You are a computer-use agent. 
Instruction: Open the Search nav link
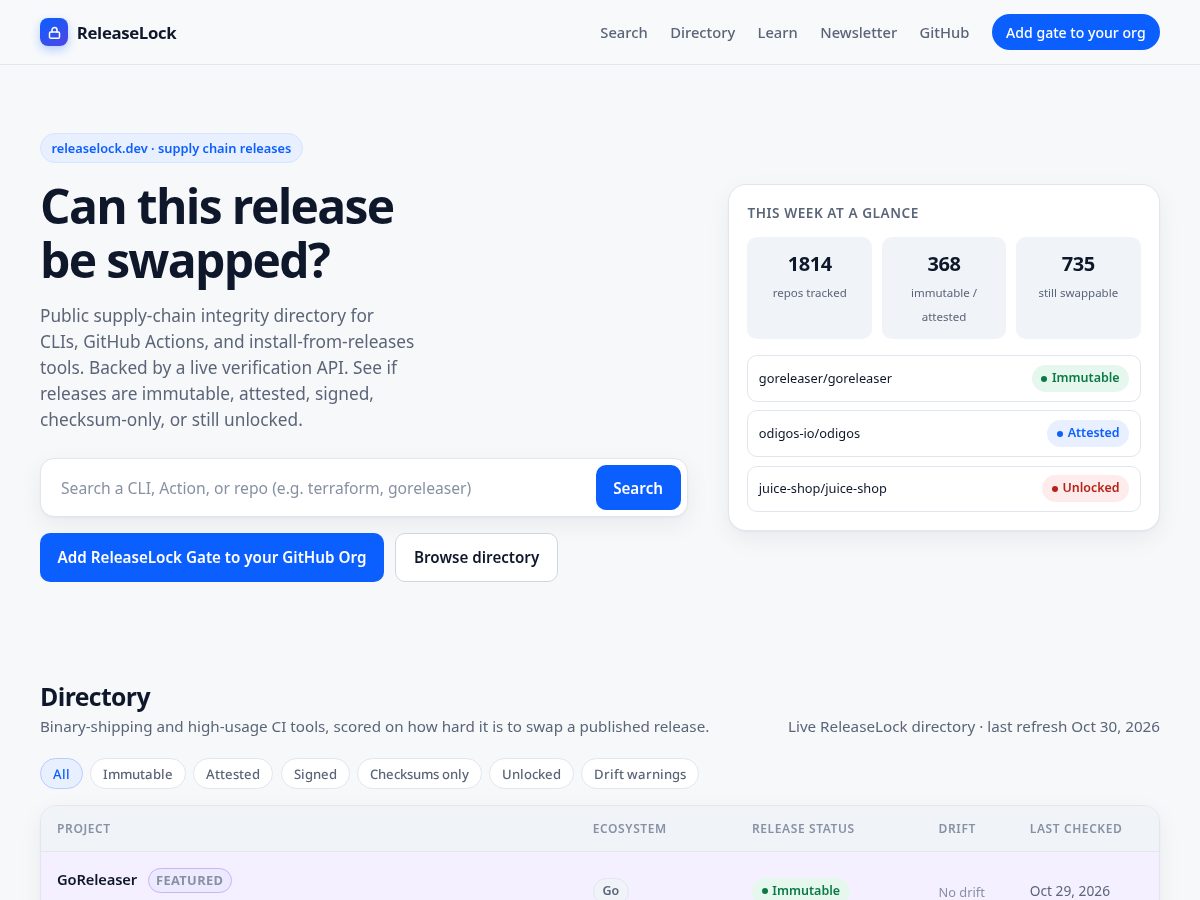point(624,33)
